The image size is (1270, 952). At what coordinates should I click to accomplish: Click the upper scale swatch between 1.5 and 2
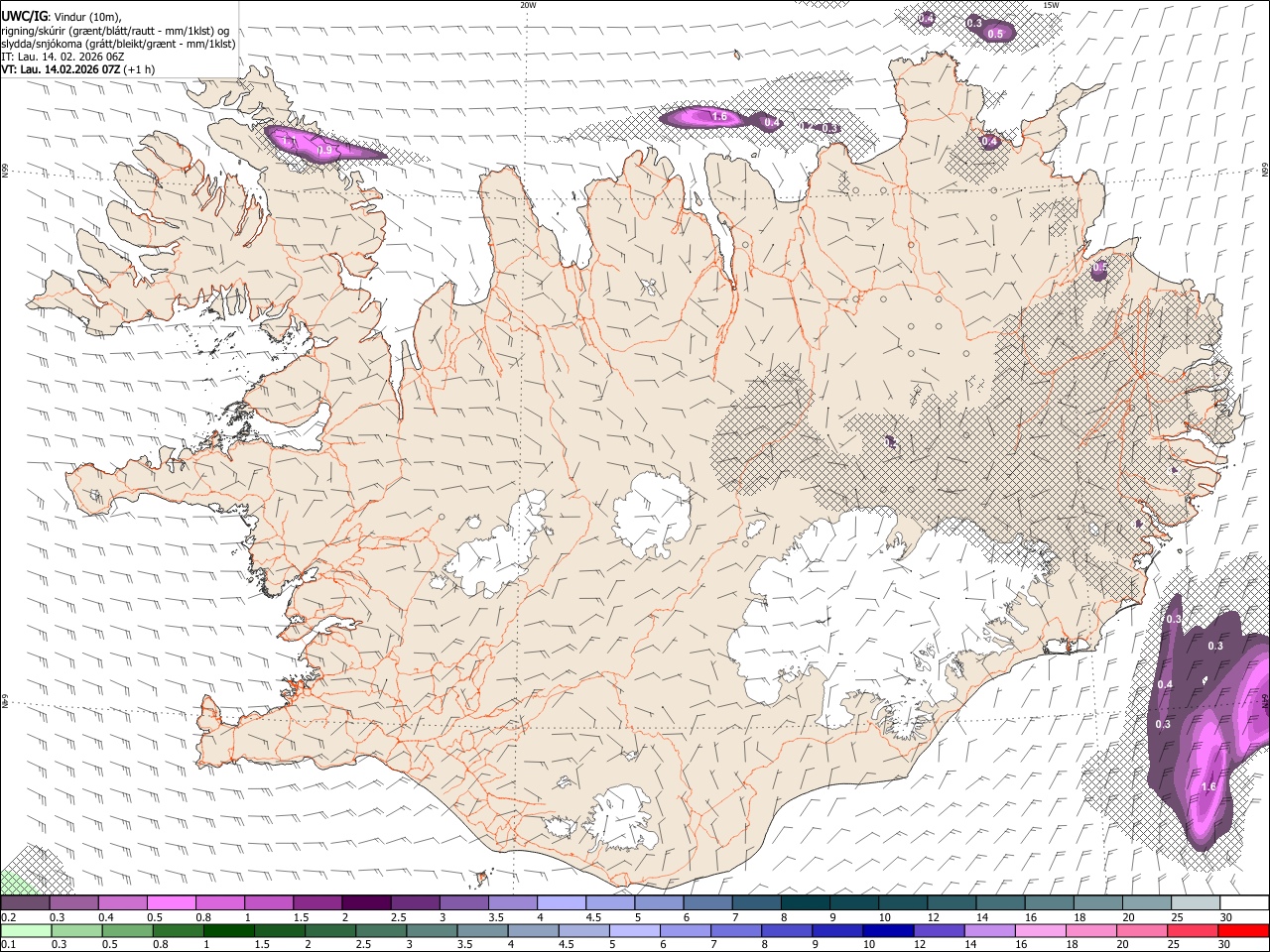(317, 902)
